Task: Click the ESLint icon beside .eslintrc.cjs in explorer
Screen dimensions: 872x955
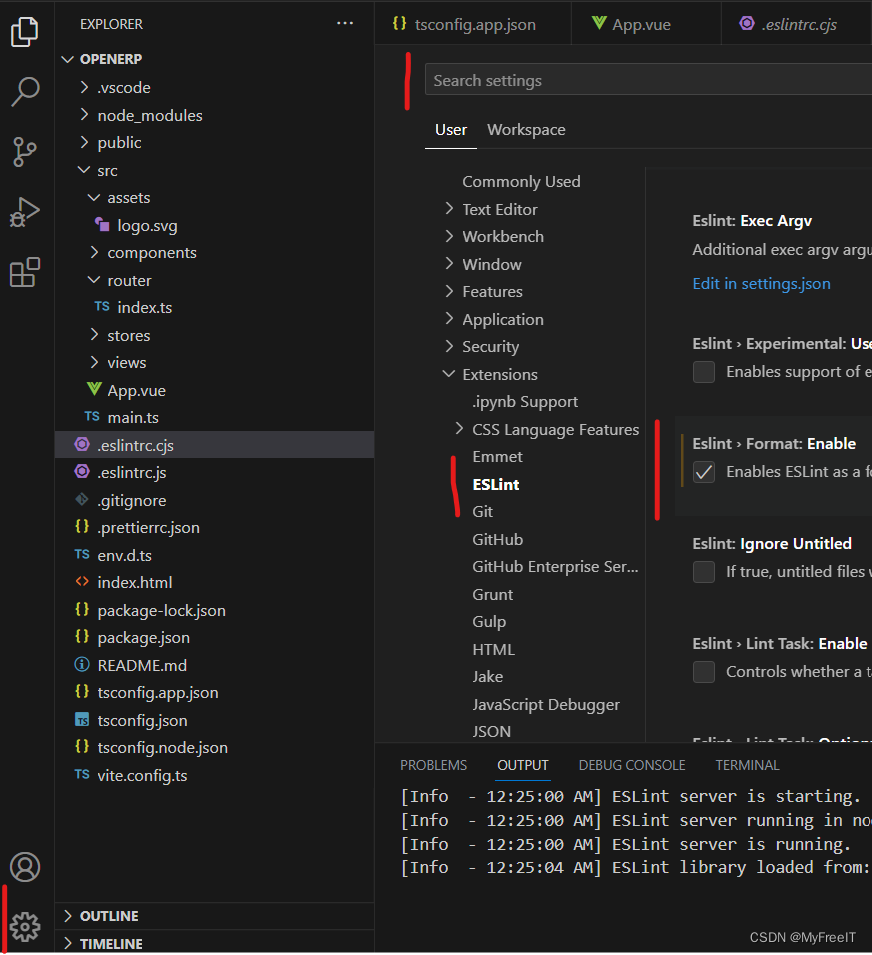Action: click(82, 445)
